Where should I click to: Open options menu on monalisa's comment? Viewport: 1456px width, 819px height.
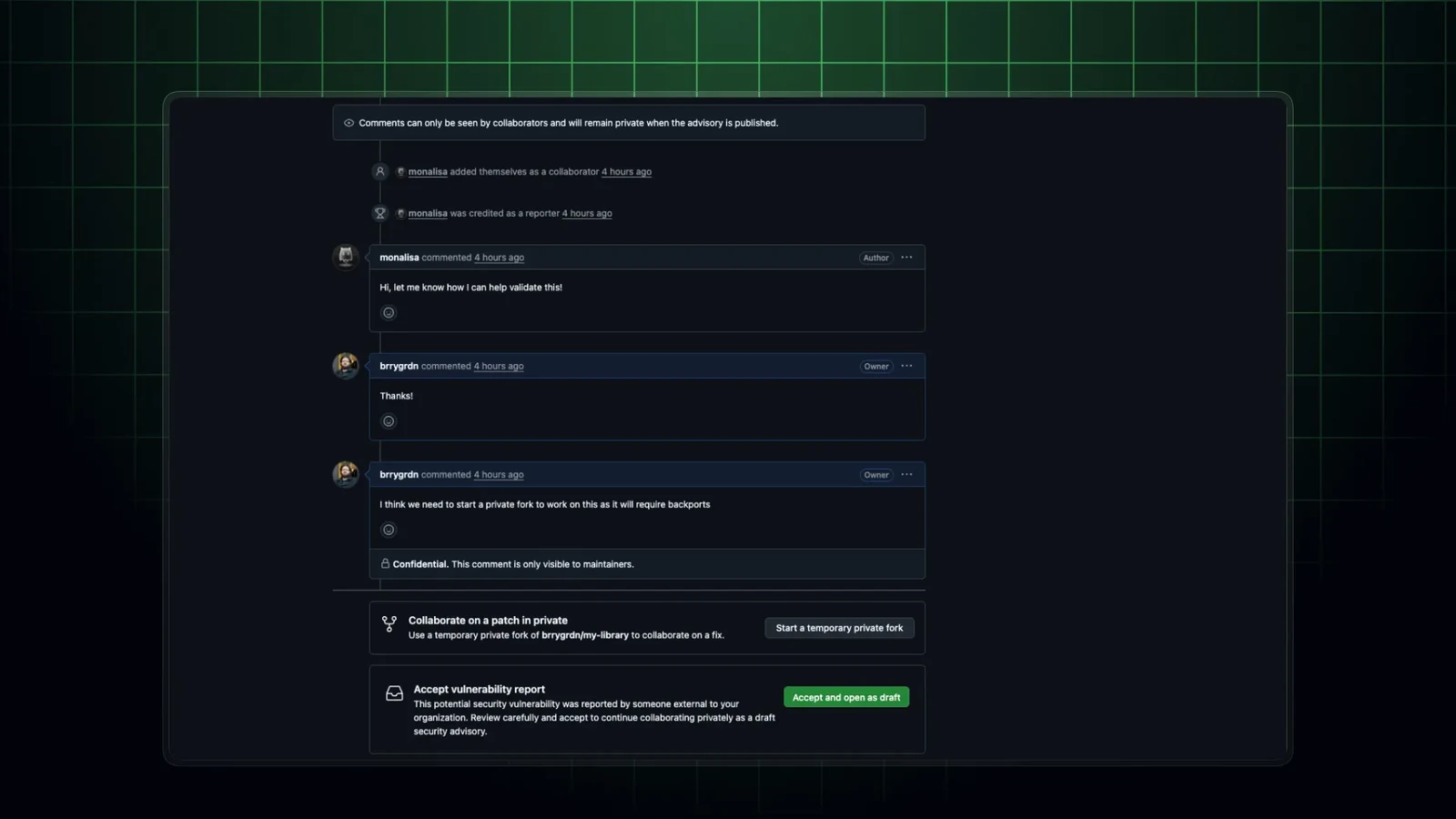[906, 258]
